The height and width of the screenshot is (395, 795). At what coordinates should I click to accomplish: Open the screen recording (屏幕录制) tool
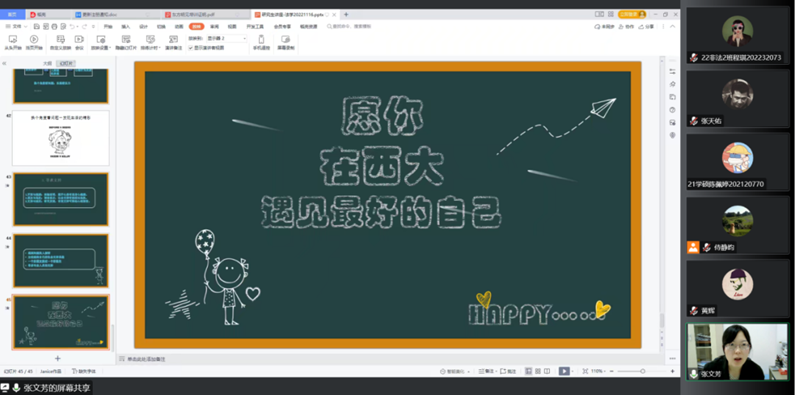pos(285,43)
